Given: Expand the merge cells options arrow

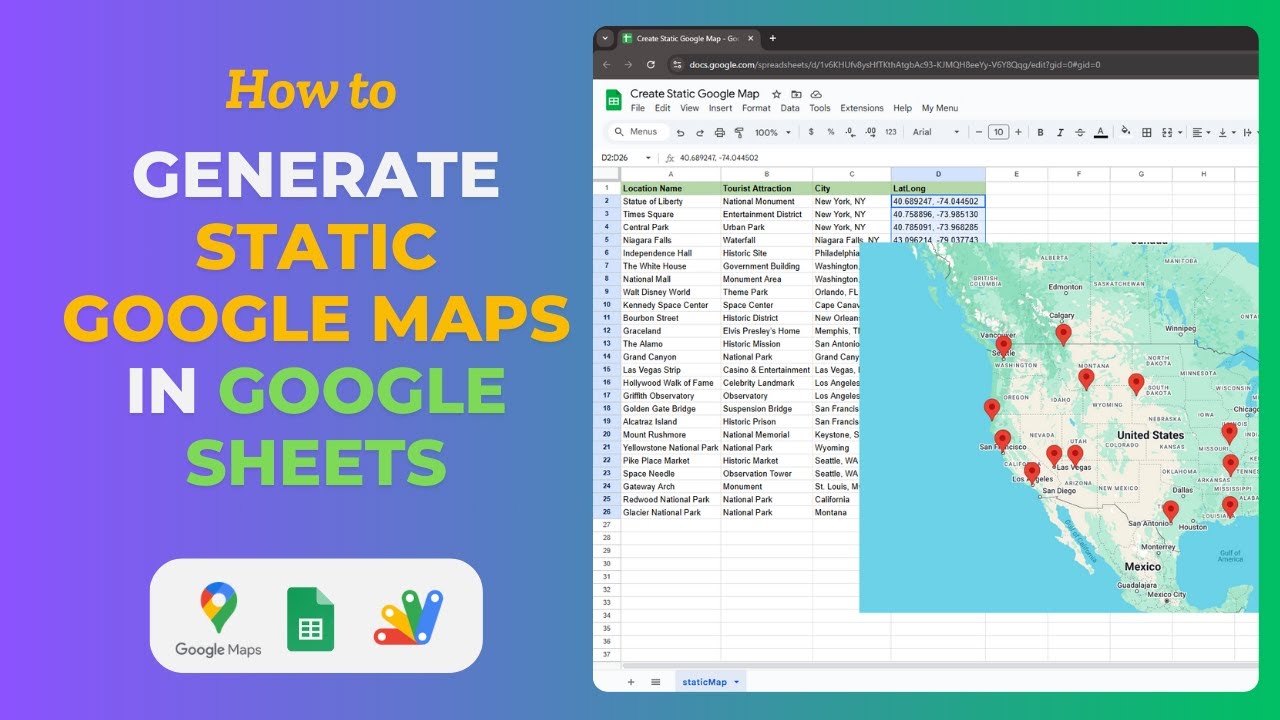Looking at the screenshot, I should (1180, 132).
